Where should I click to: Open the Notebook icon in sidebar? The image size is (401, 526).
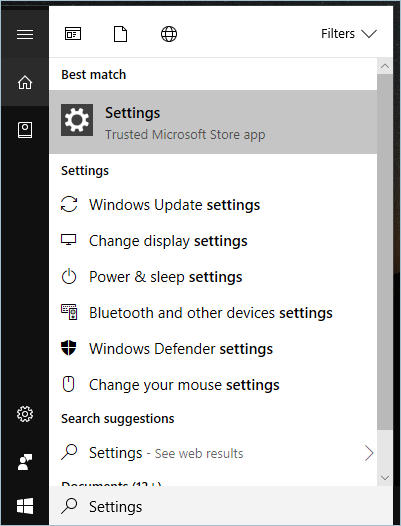click(25, 130)
